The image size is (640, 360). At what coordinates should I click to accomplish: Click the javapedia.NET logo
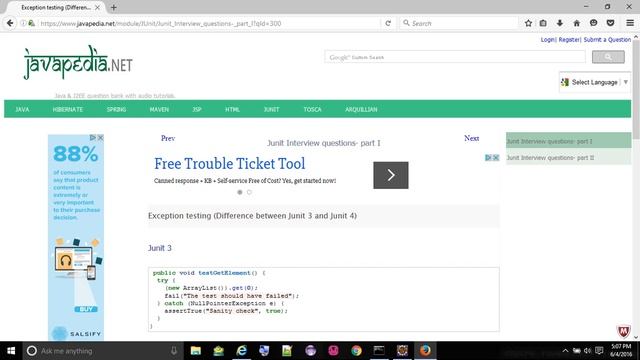click(78, 62)
